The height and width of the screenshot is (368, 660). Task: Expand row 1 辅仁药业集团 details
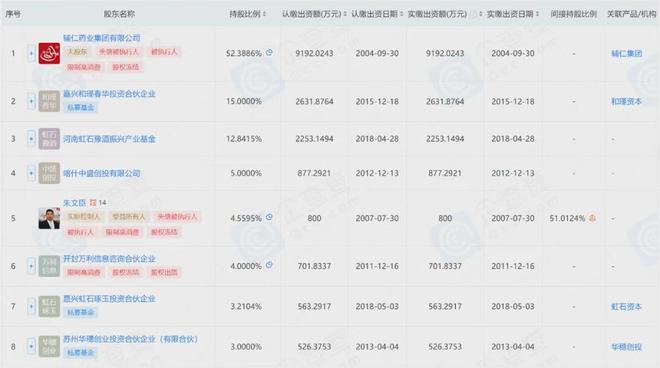click(x=31, y=53)
